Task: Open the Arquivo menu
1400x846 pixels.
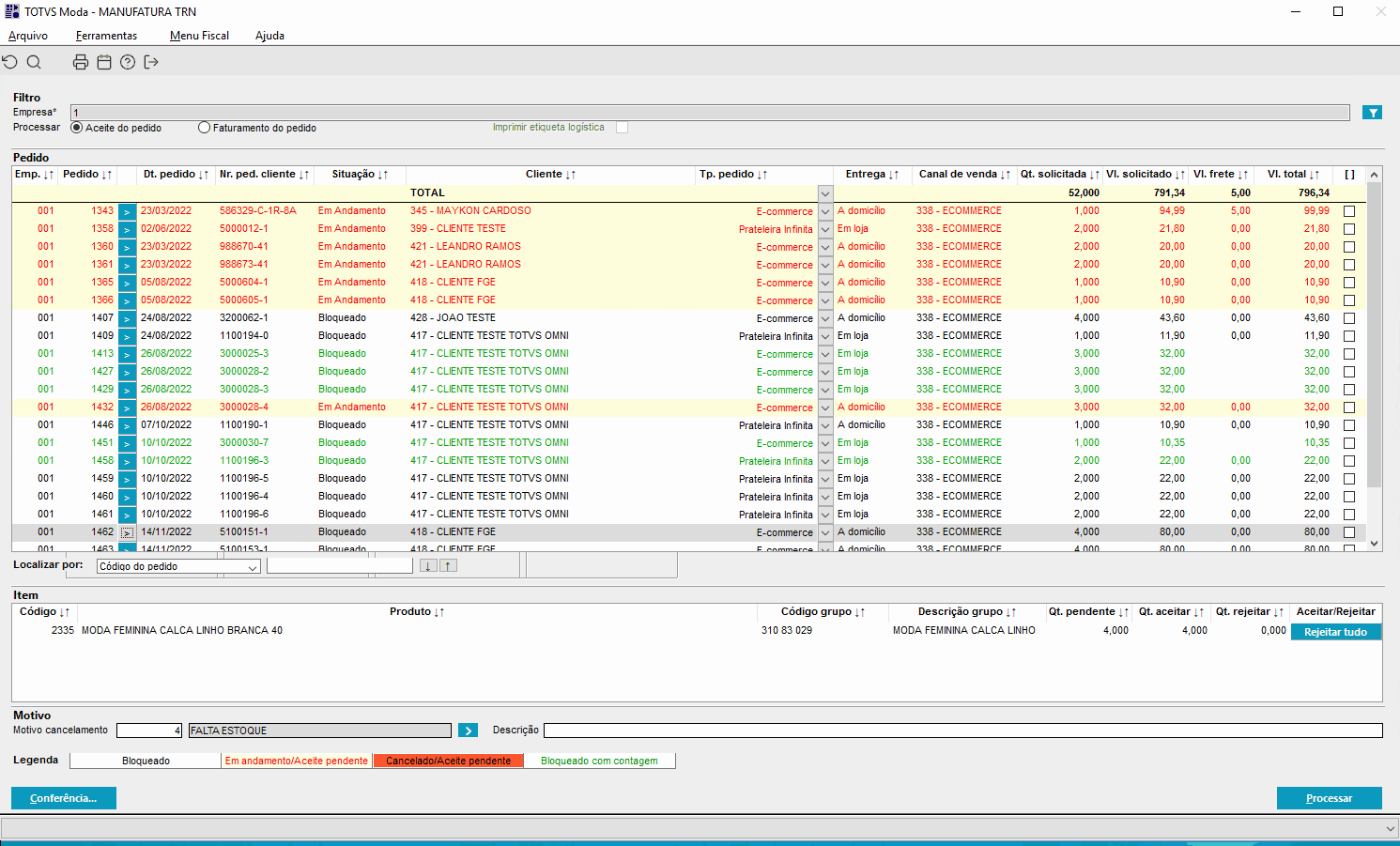Action: [28, 36]
